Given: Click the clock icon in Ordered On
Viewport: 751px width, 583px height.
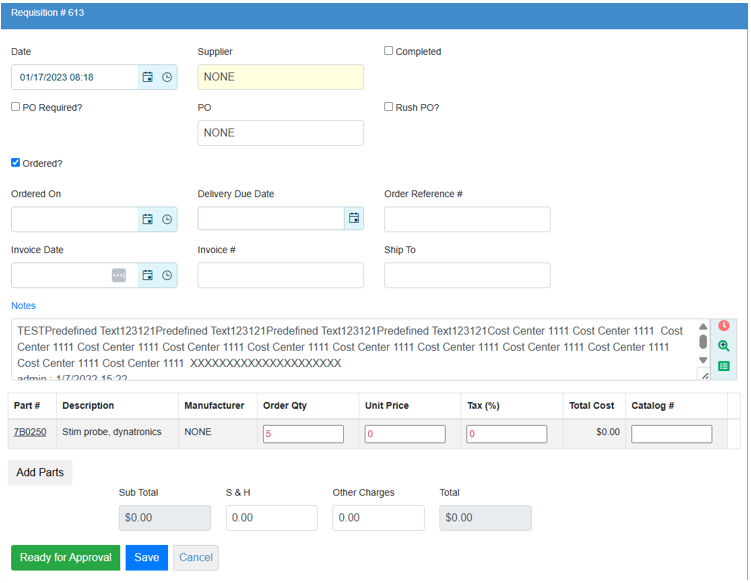Looking at the screenshot, I should 167,219.
